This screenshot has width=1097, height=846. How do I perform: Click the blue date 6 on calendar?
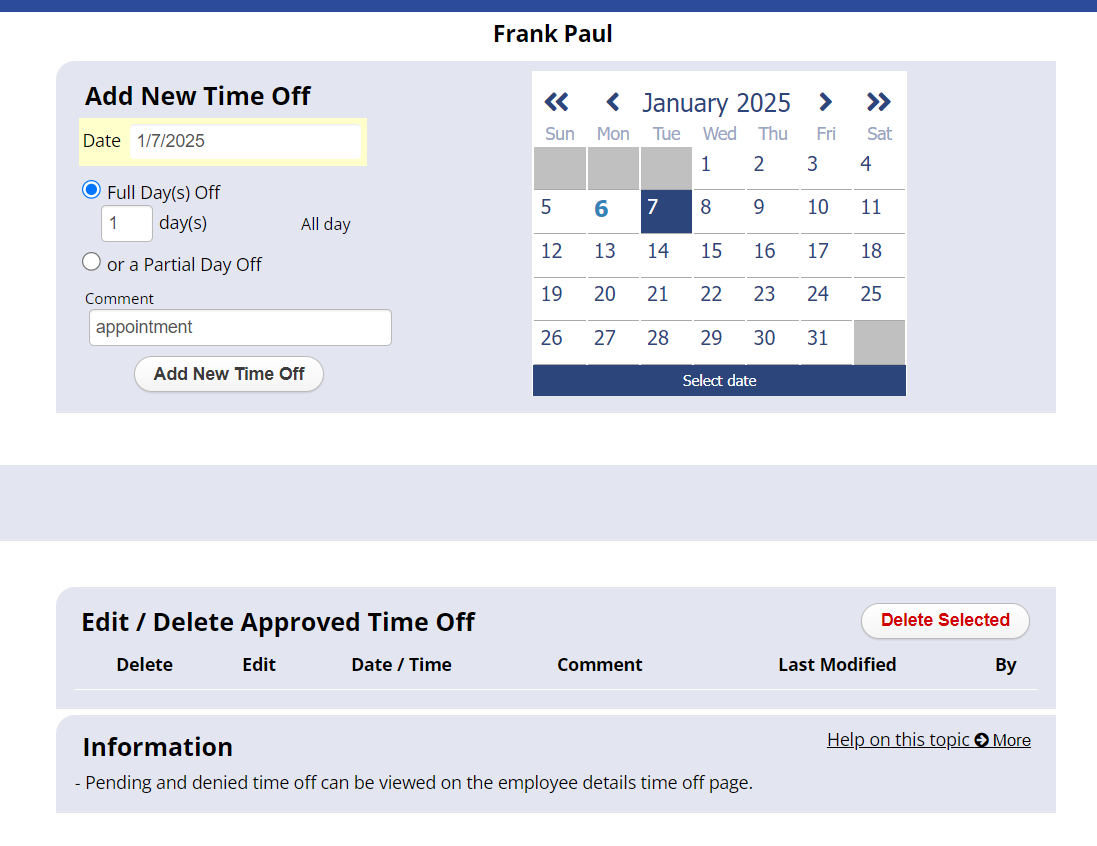601,207
